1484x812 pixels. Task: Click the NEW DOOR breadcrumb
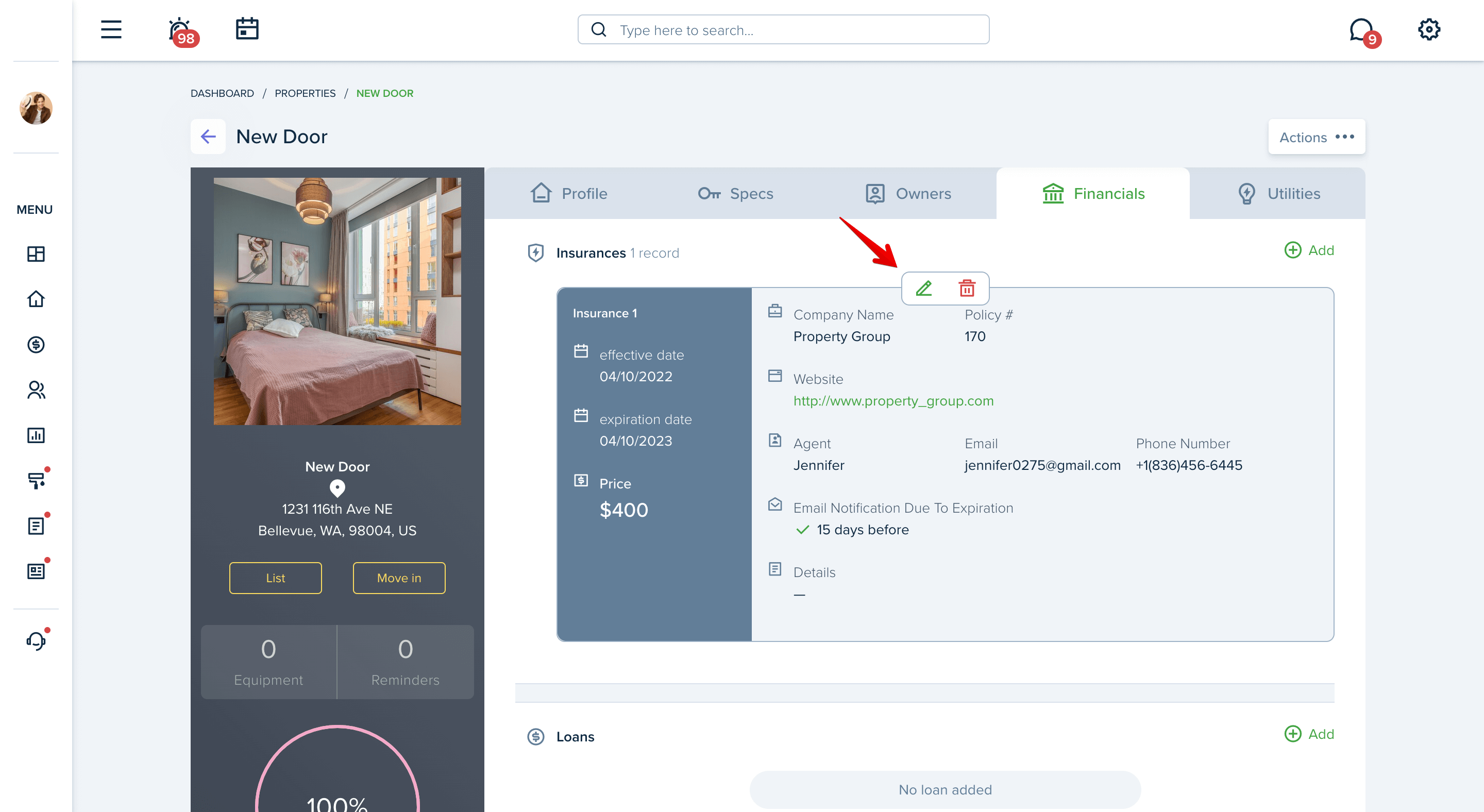[x=385, y=93]
